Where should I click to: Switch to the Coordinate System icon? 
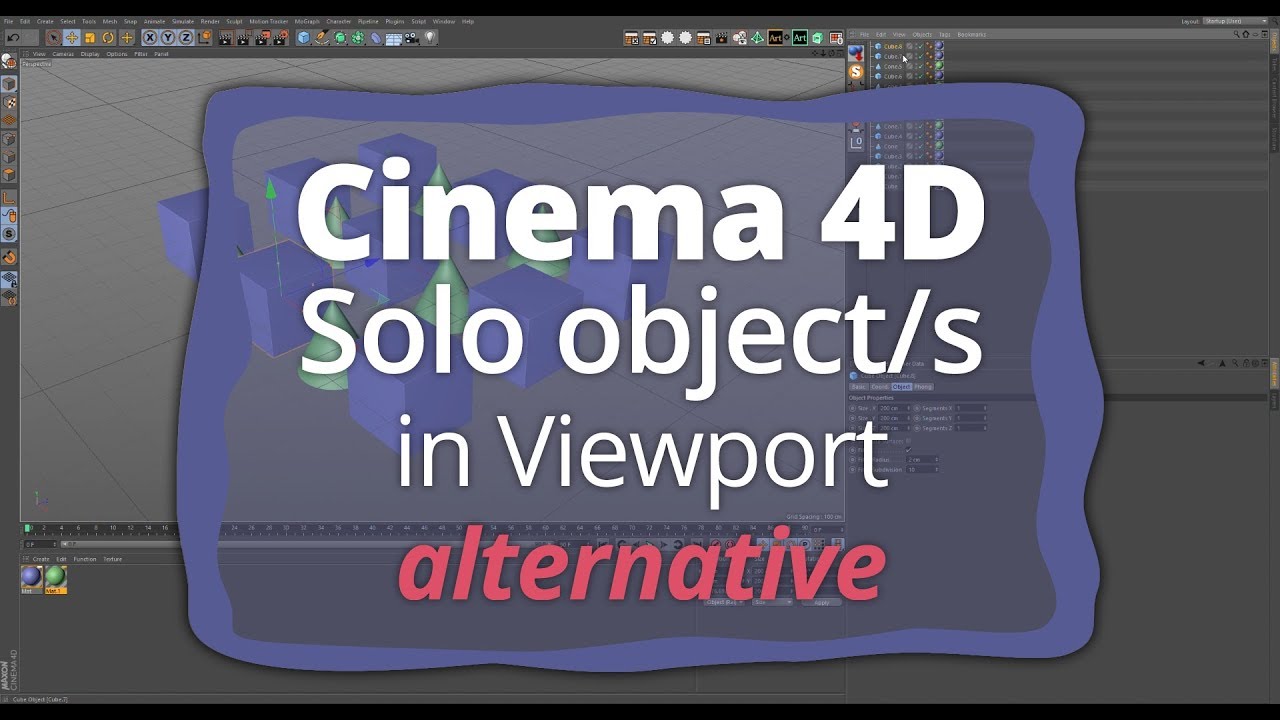point(204,37)
